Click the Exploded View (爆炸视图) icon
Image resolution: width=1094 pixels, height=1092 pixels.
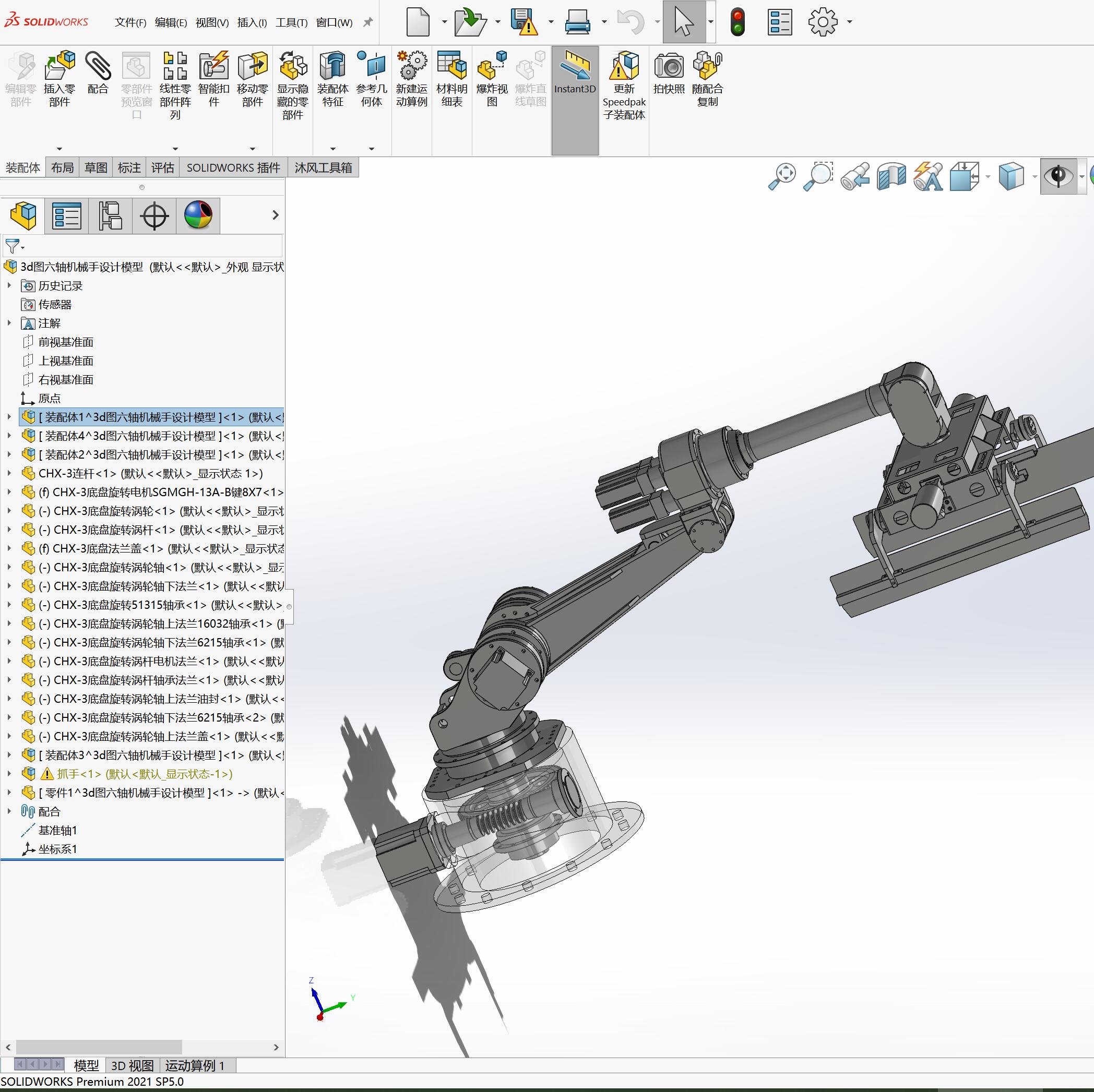(492, 66)
